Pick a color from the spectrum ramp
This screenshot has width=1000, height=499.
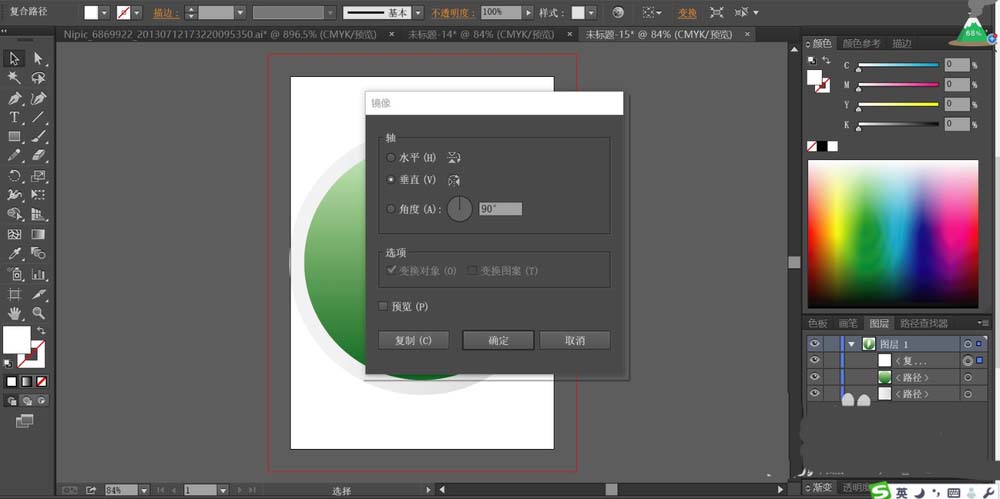coord(893,234)
